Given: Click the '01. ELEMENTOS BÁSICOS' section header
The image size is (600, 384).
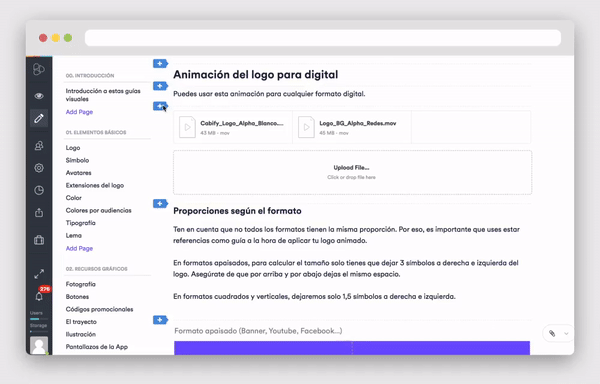Looking at the screenshot, I should pyautogui.click(x=96, y=132).
